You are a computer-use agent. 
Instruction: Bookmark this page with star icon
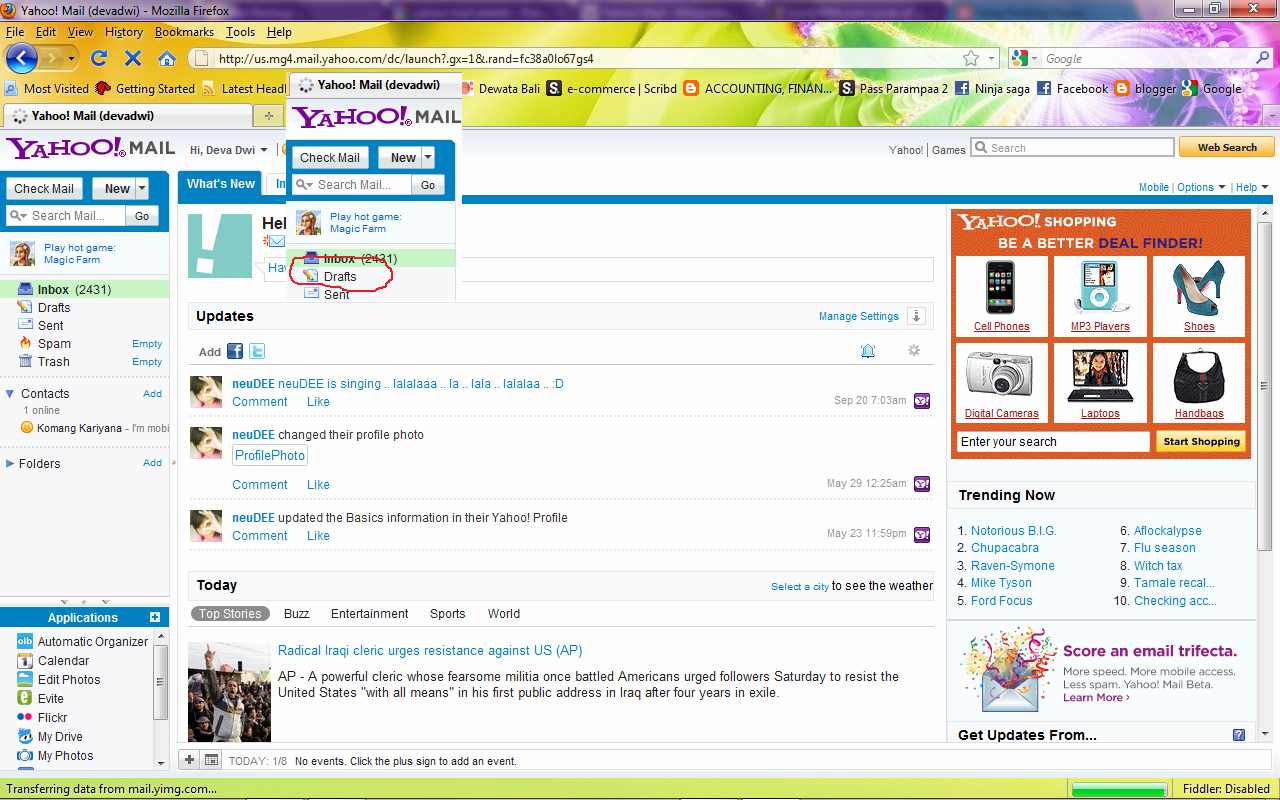[x=970, y=59]
